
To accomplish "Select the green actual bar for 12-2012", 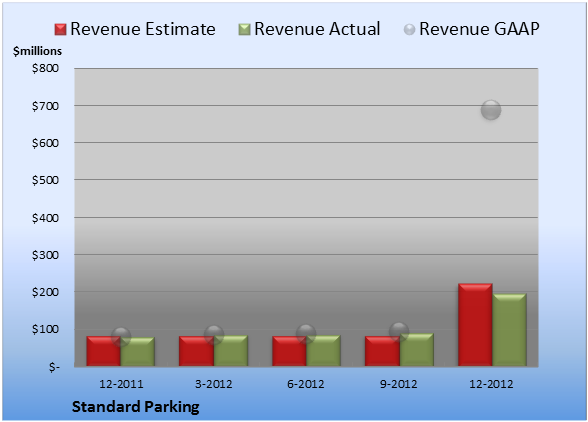I will point(509,330).
